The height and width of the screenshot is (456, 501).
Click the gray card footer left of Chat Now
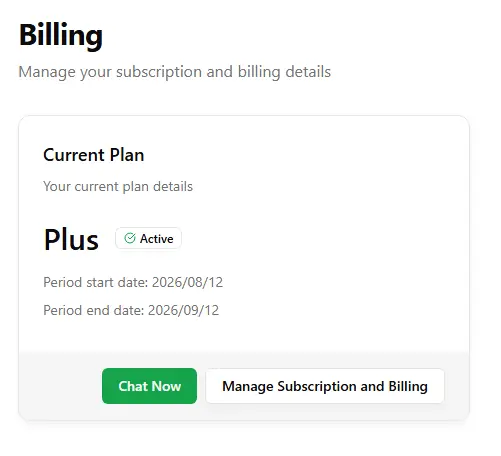60,386
